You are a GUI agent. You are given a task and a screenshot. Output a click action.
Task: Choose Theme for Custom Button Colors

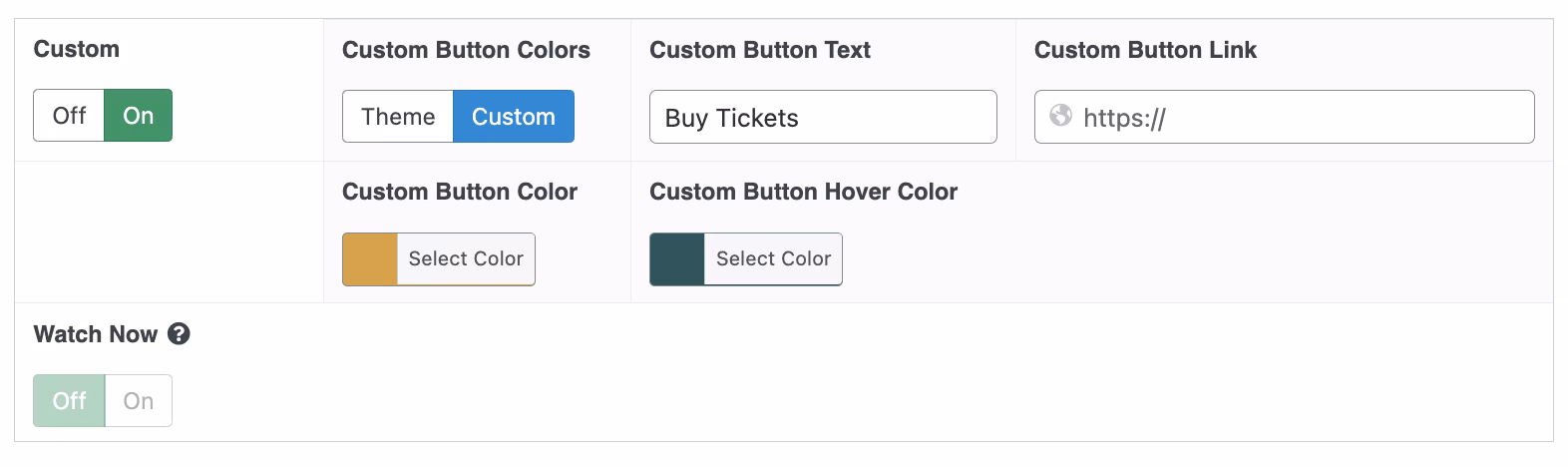pyautogui.click(x=398, y=117)
